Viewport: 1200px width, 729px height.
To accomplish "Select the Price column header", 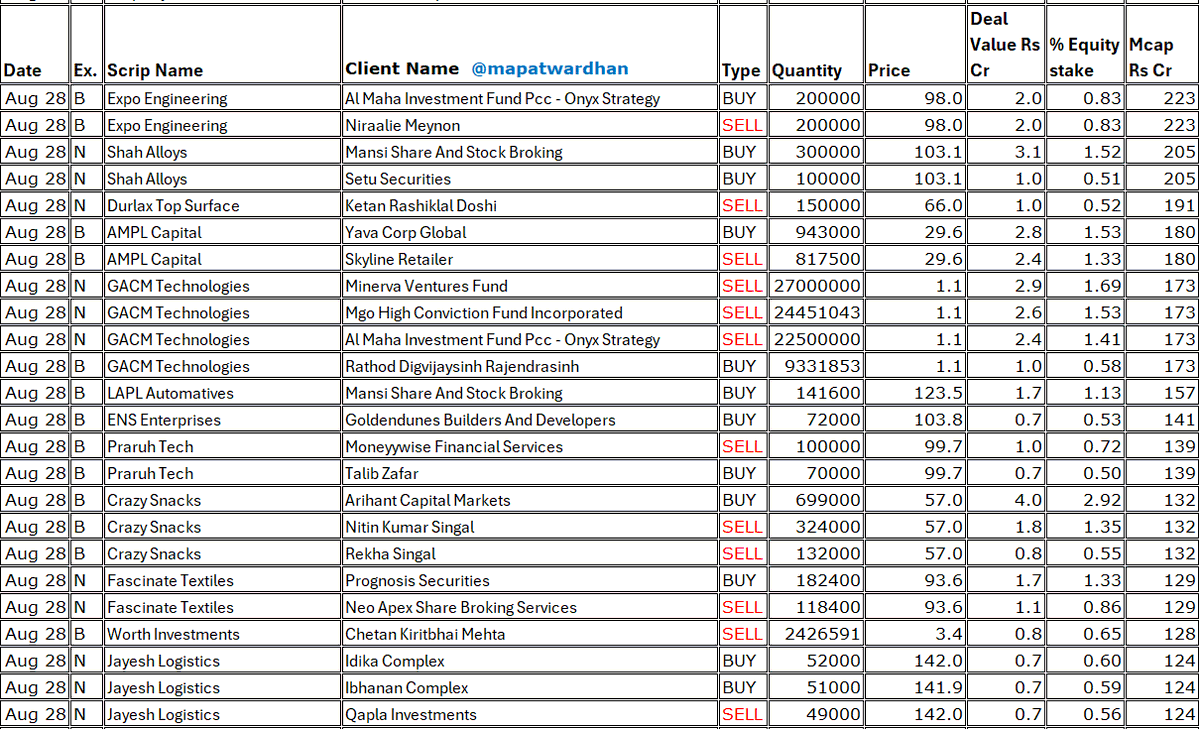I will pyautogui.click(x=915, y=45).
